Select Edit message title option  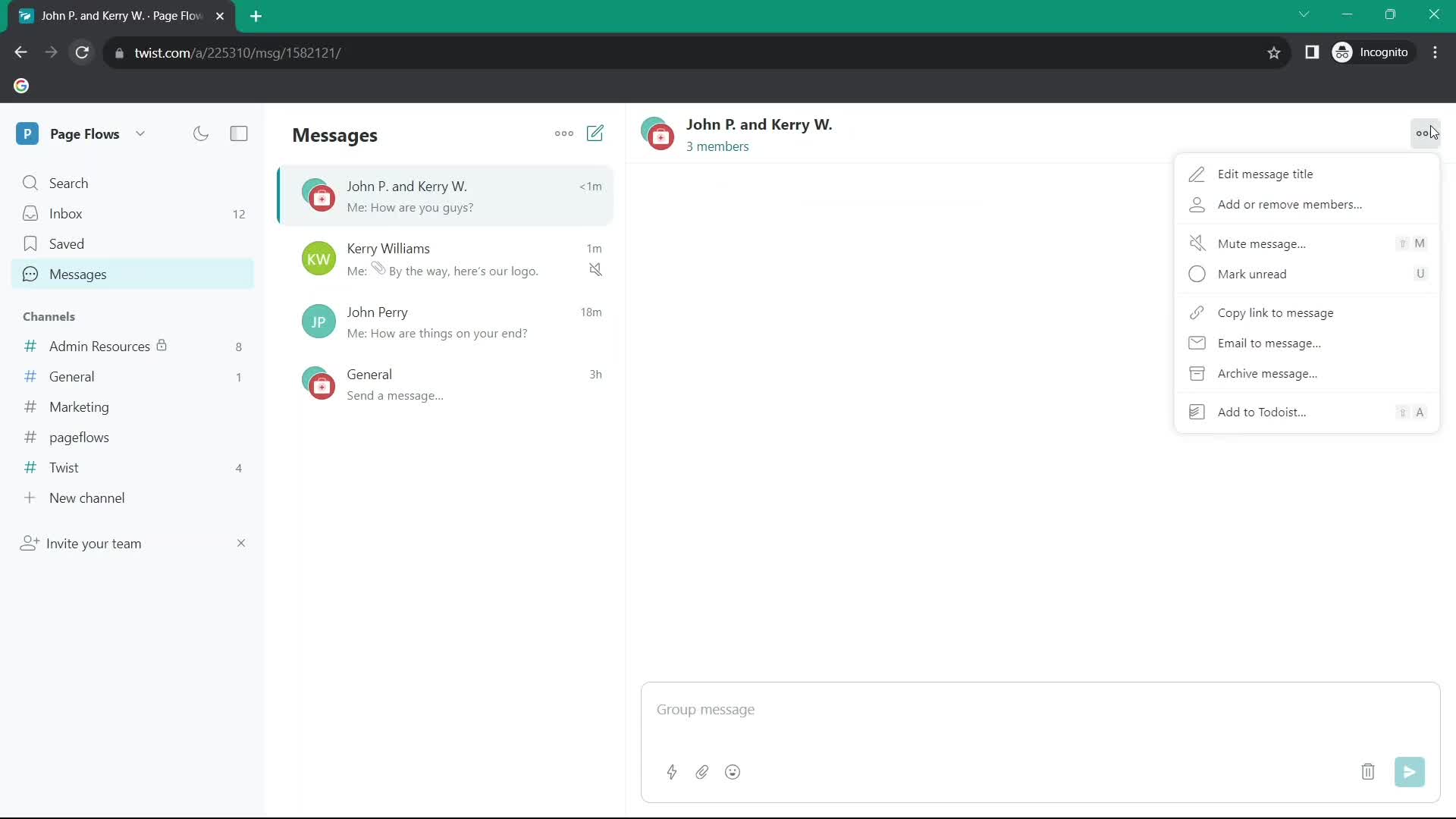[1265, 173]
